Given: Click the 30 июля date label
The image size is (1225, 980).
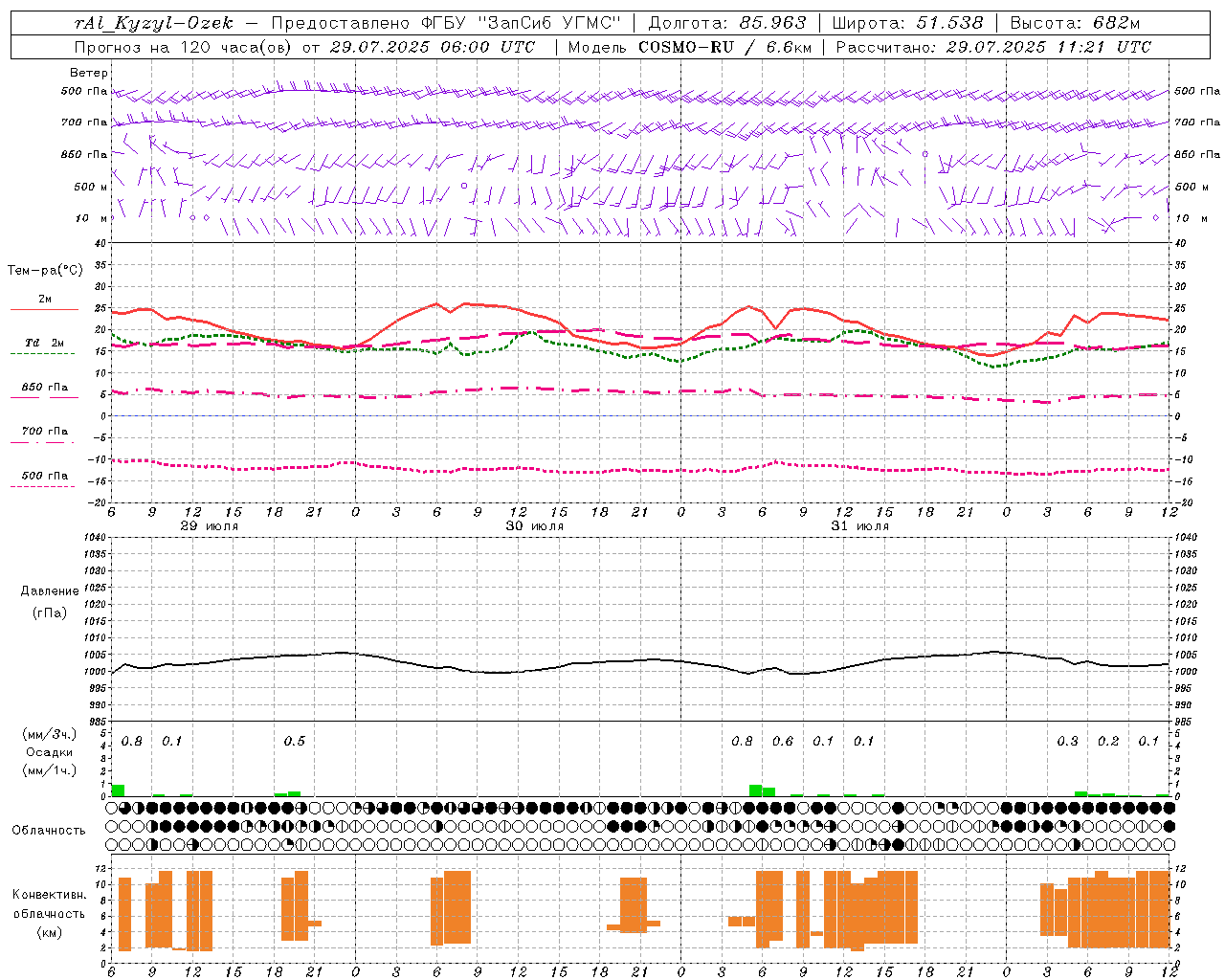Looking at the screenshot, I should point(534,526).
